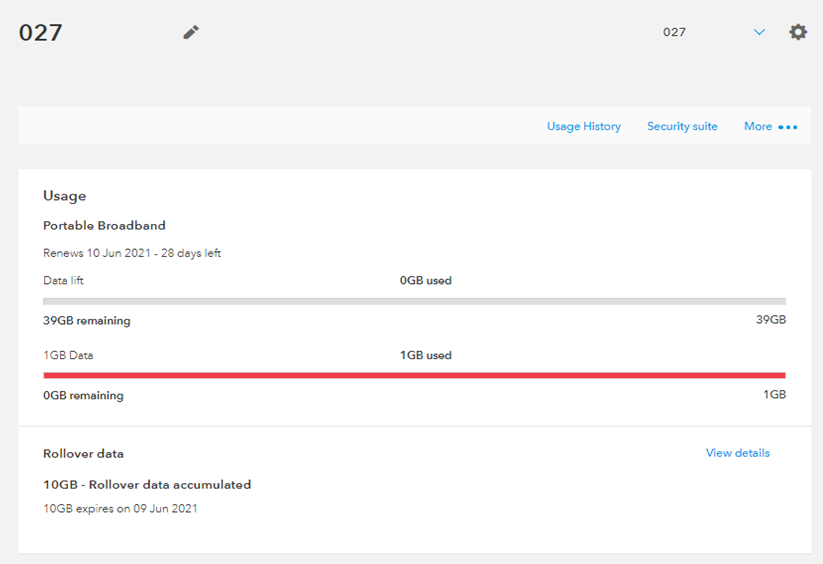Click the 027 label in the account selector

674,32
